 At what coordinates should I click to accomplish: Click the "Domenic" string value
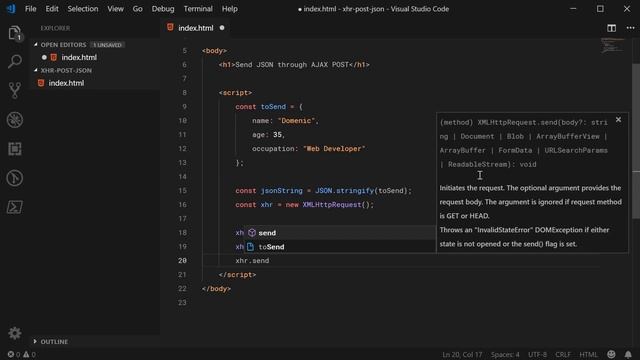(296, 120)
